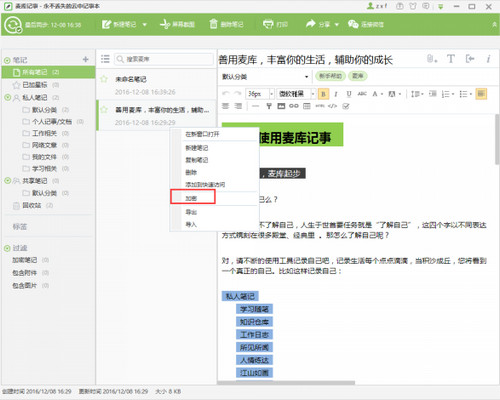Viewport: 500px width, 400px height.
Task: Choose 复制笔记 from the context menu
Action: (x=197, y=160)
